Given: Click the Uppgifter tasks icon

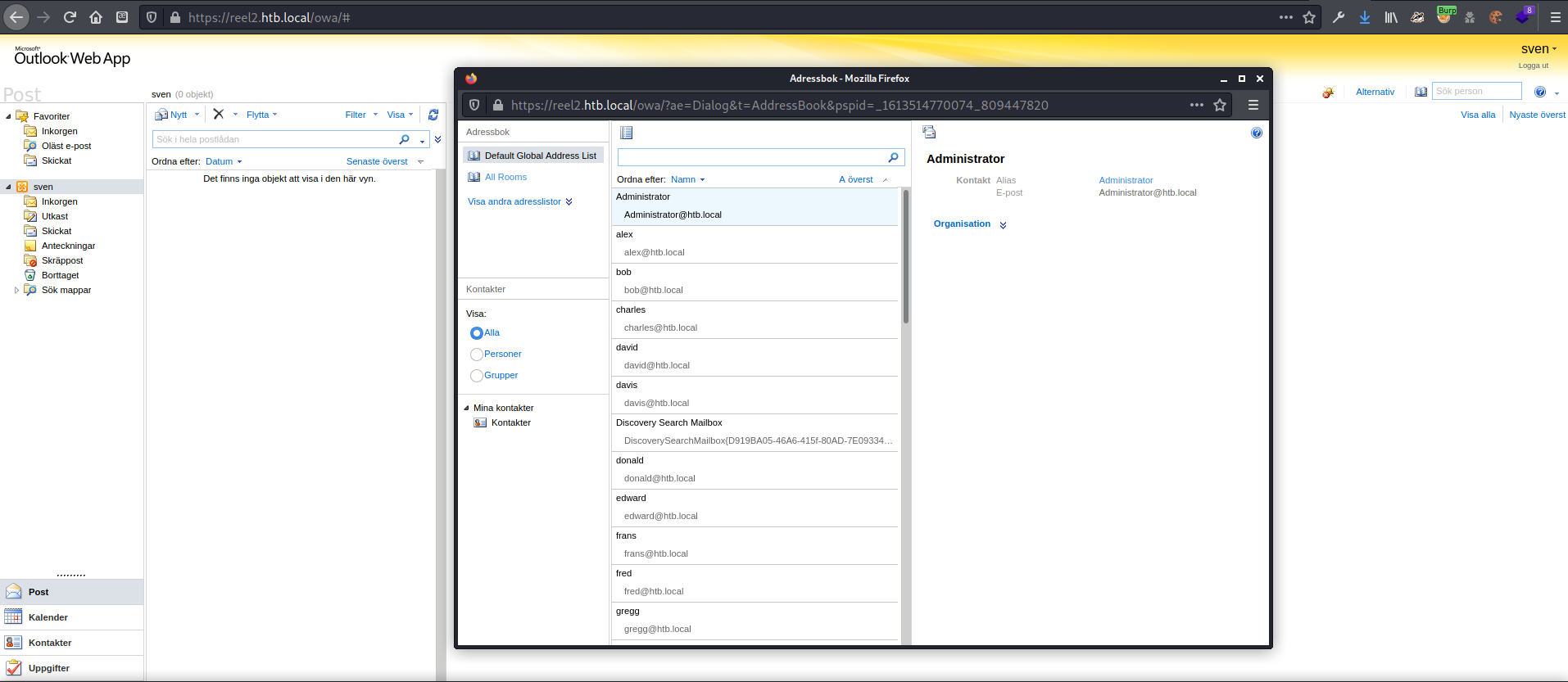Looking at the screenshot, I should coord(14,668).
